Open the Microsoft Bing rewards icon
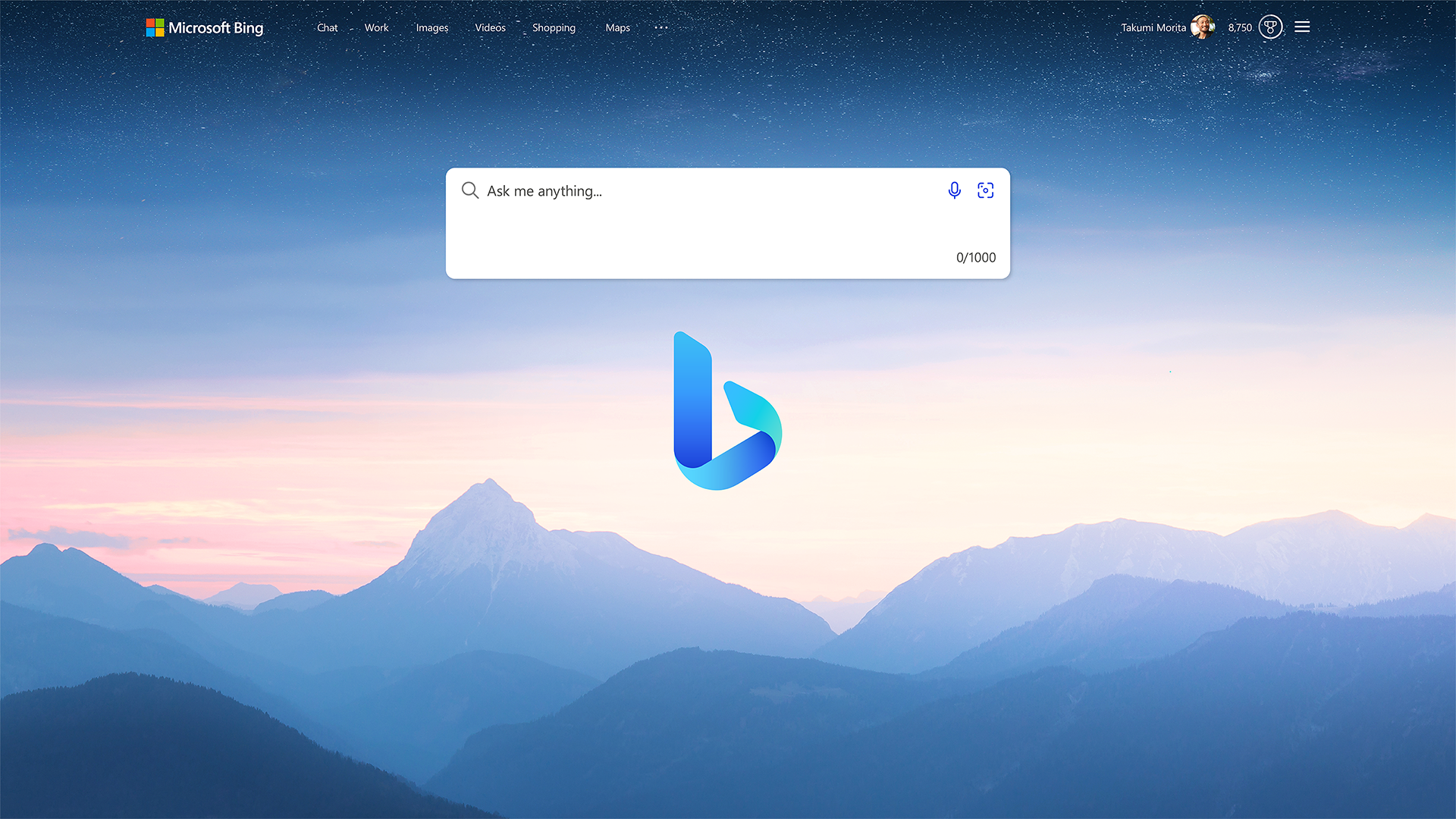 pos(1270,27)
